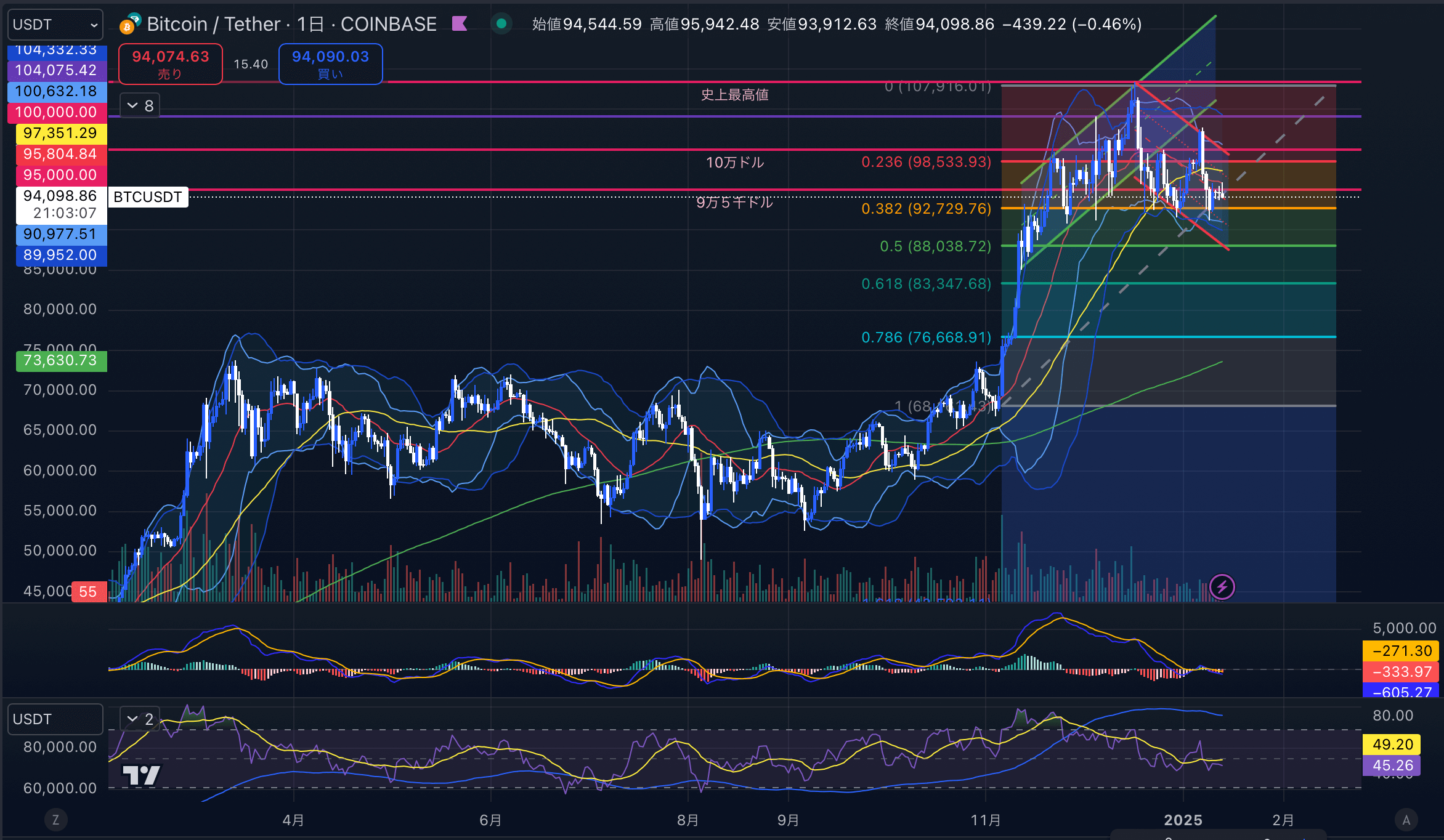1444x840 pixels.
Task: Select the 9万5千ドル text annotation
Action: click(734, 203)
